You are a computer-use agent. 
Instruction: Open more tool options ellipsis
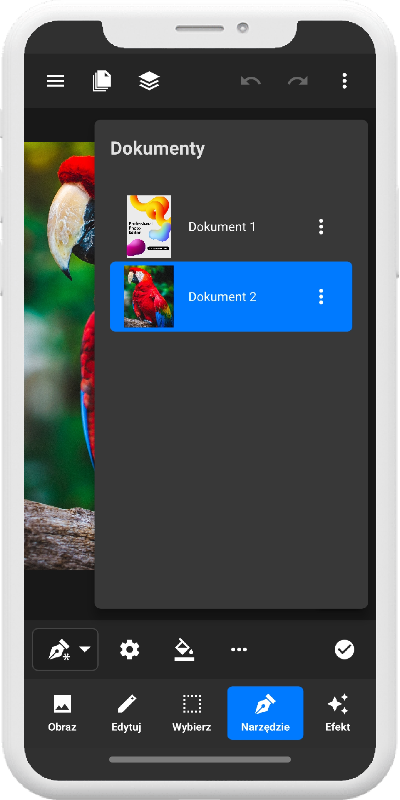click(239, 649)
